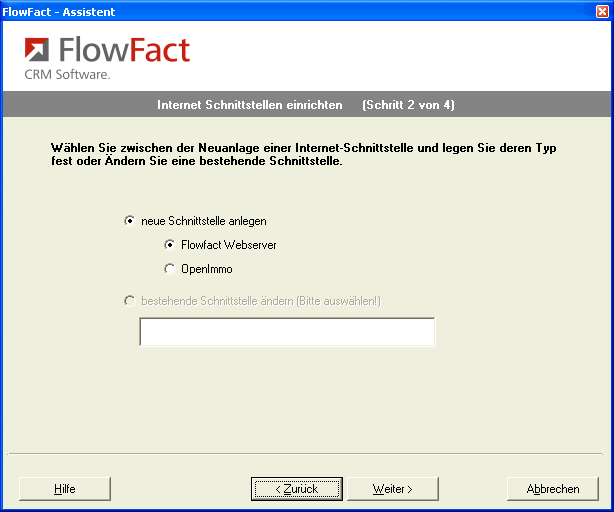
Task: Open the Hilfe button
Action: (x=65, y=489)
